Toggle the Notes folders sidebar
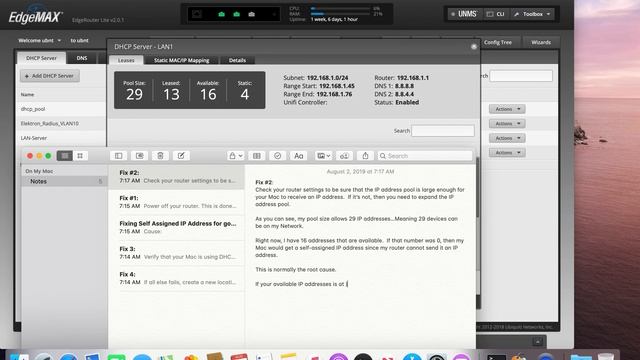 [x=118, y=156]
